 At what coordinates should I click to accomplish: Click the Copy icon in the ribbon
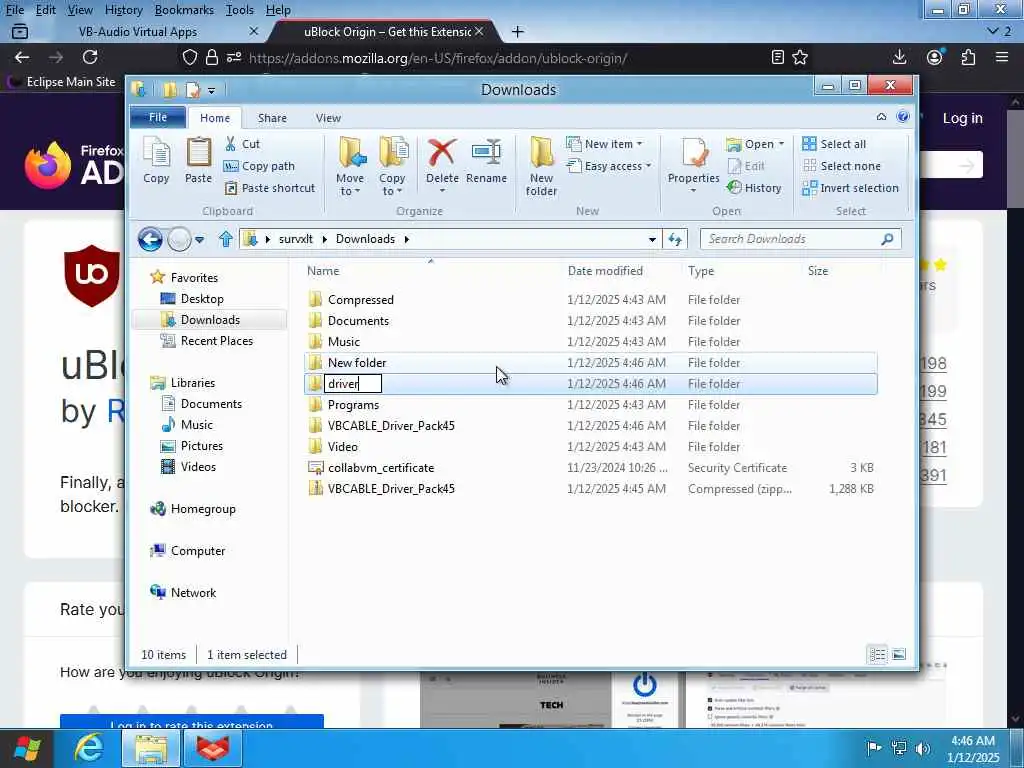pyautogui.click(x=156, y=160)
